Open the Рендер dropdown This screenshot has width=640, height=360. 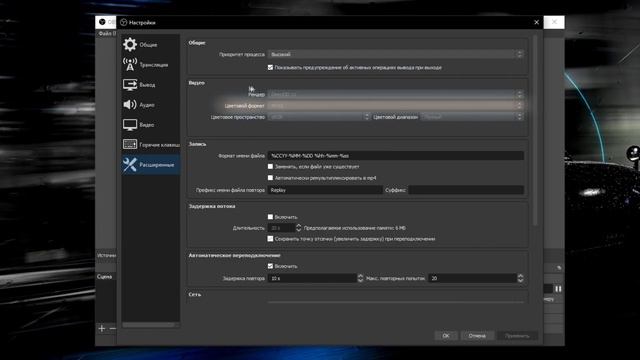(x=396, y=94)
